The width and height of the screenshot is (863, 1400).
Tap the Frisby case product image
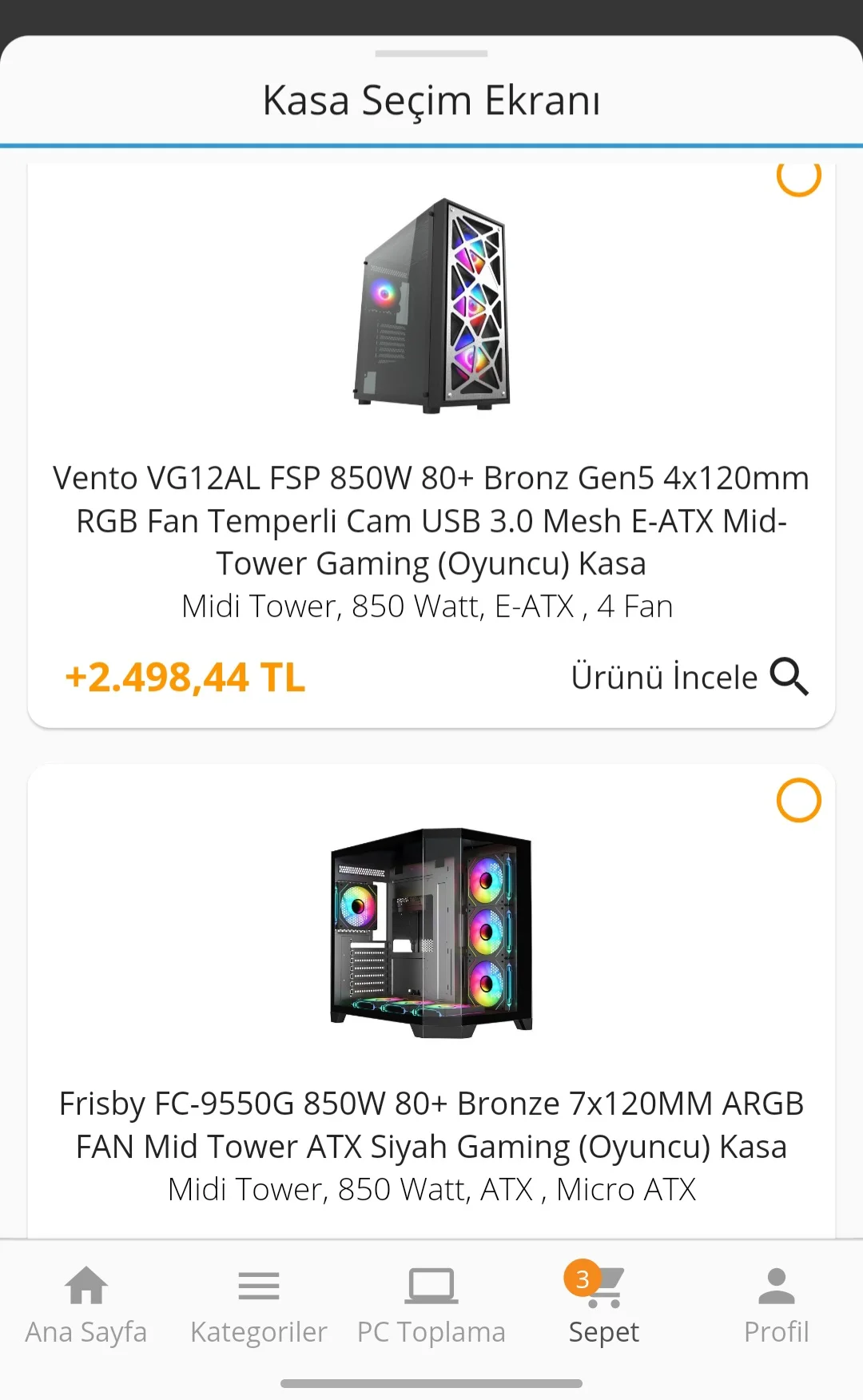click(431, 933)
